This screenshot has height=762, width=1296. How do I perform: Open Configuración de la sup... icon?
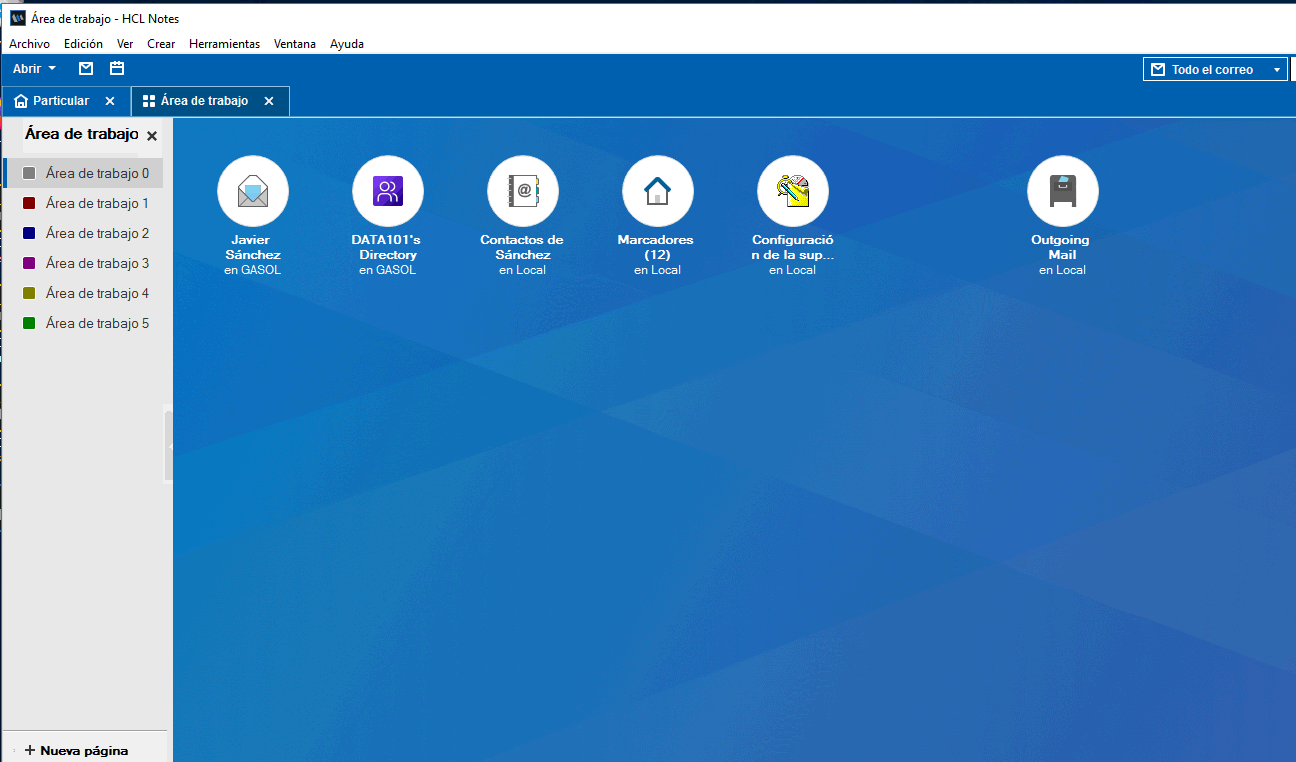(x=793, y=191)
